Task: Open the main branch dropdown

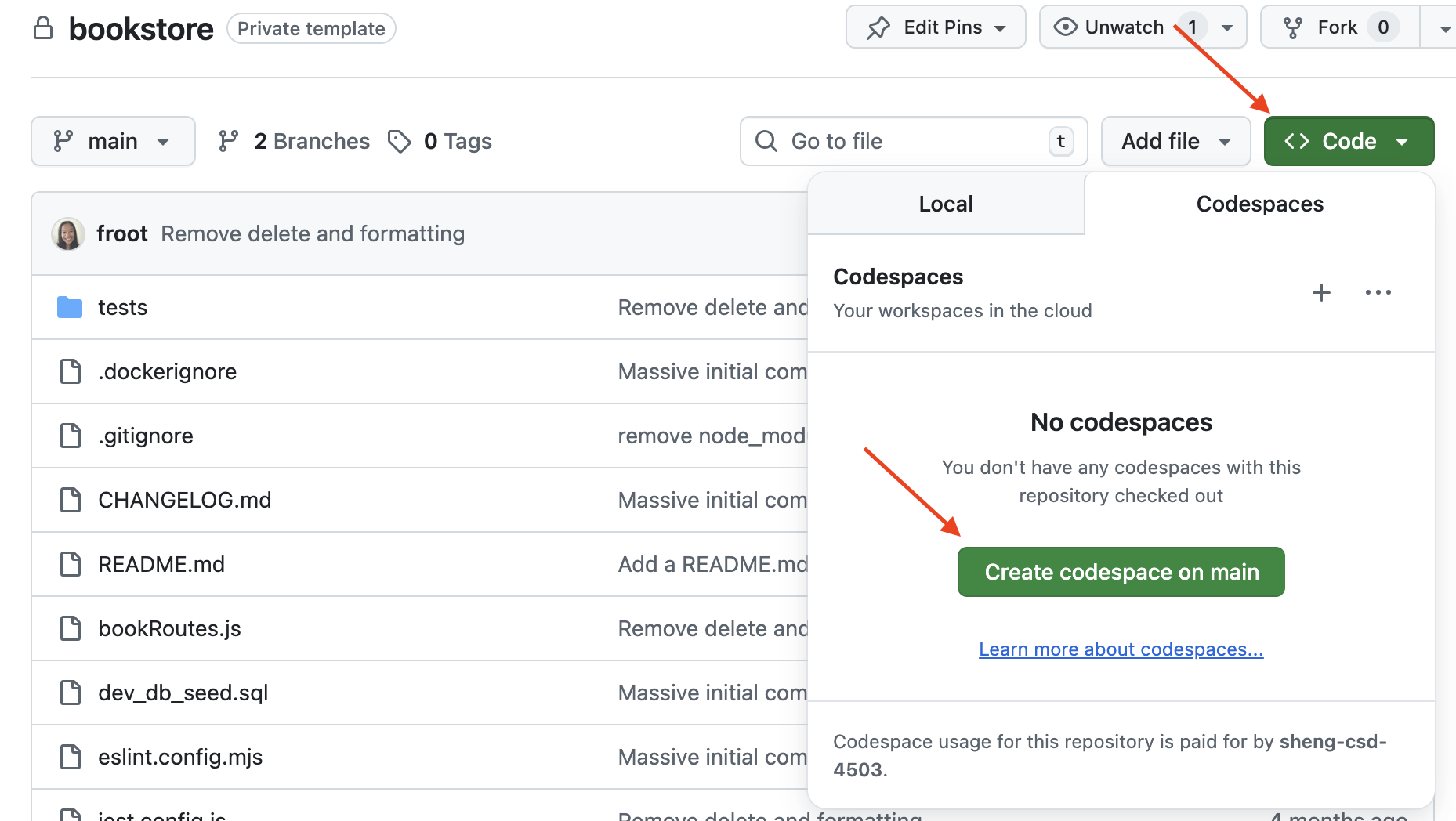Action: click(113, 141)
